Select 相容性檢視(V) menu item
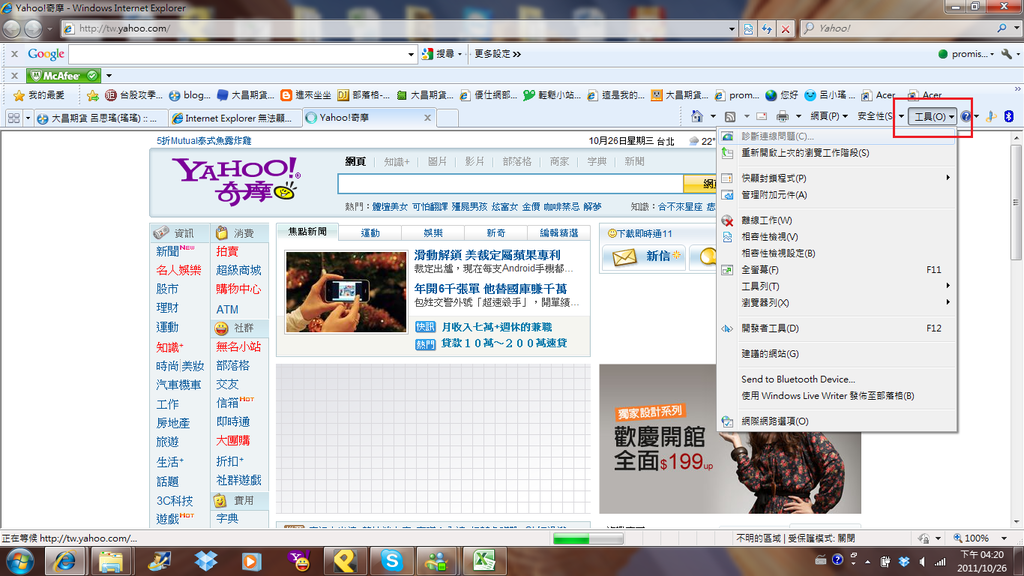This screenshot has width=1024, height=576. coord(837,236)
